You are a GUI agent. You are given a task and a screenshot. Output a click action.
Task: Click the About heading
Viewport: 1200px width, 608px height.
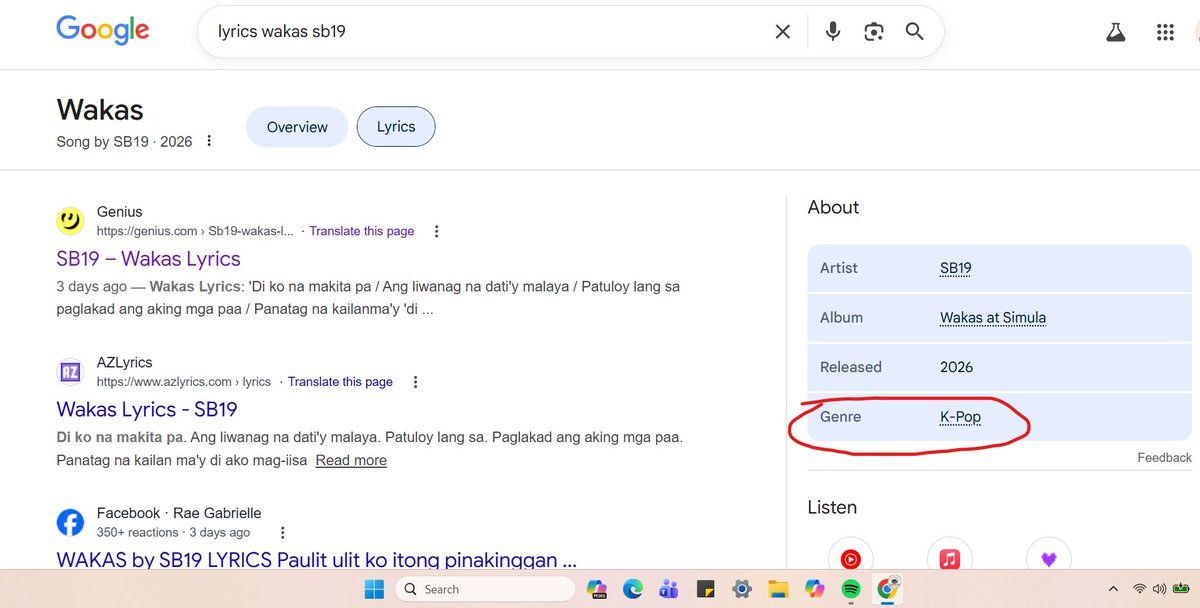pyautogui.click(x=833, y=208)
